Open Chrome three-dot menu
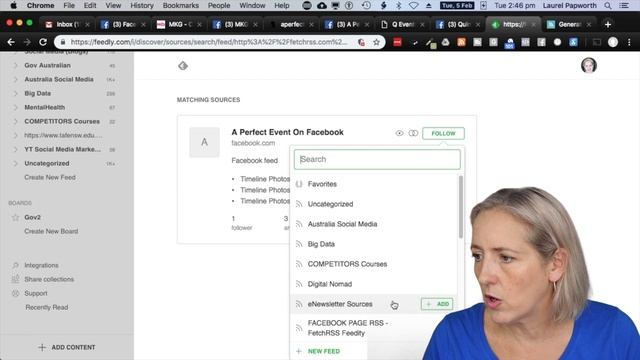 pos(629,42)
